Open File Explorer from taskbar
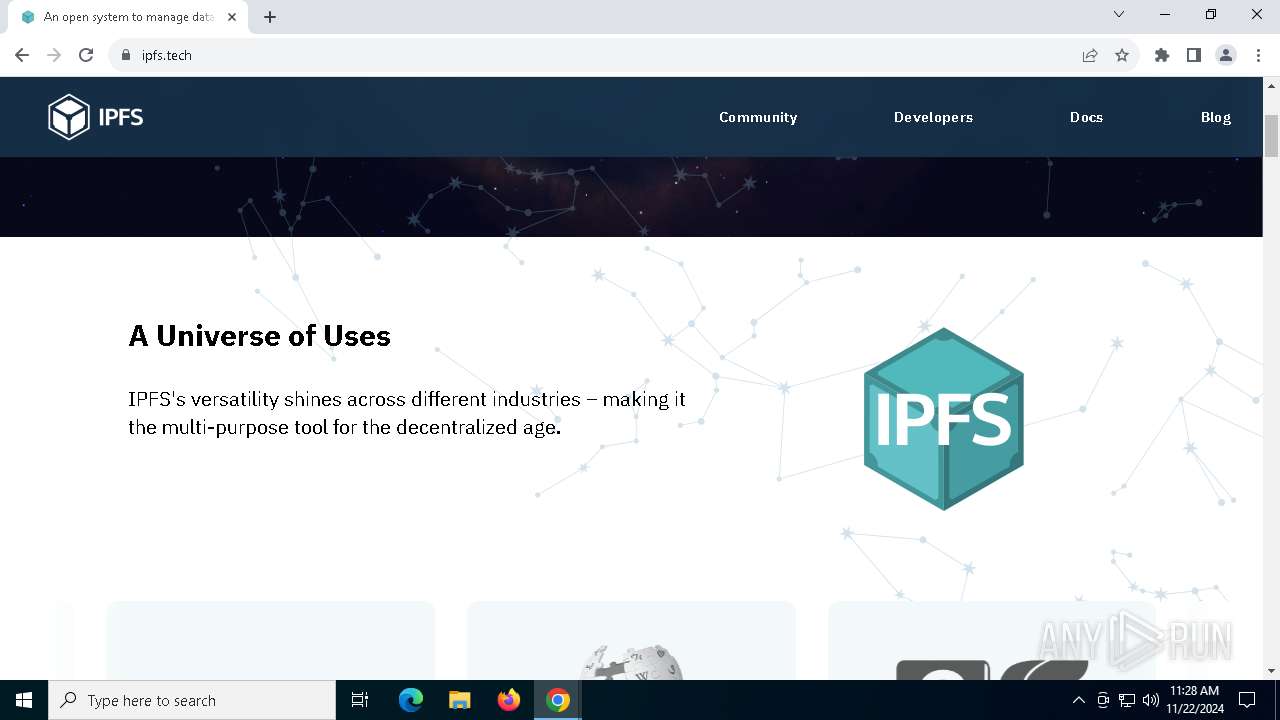This screenshot has width=1280, height=720. pos(459,700)
